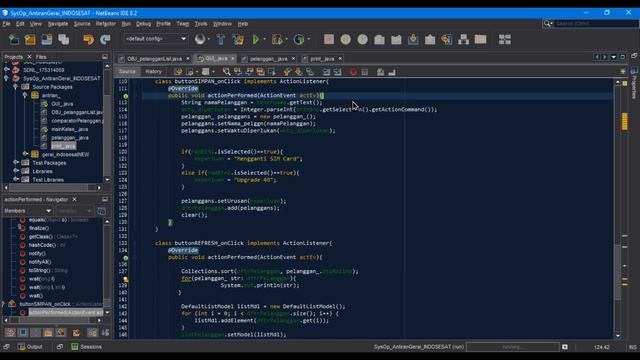The width and height of the screenshot is (640, 360).
Task: Click the Redo arrow icon
Action: [x=105, y=39]
